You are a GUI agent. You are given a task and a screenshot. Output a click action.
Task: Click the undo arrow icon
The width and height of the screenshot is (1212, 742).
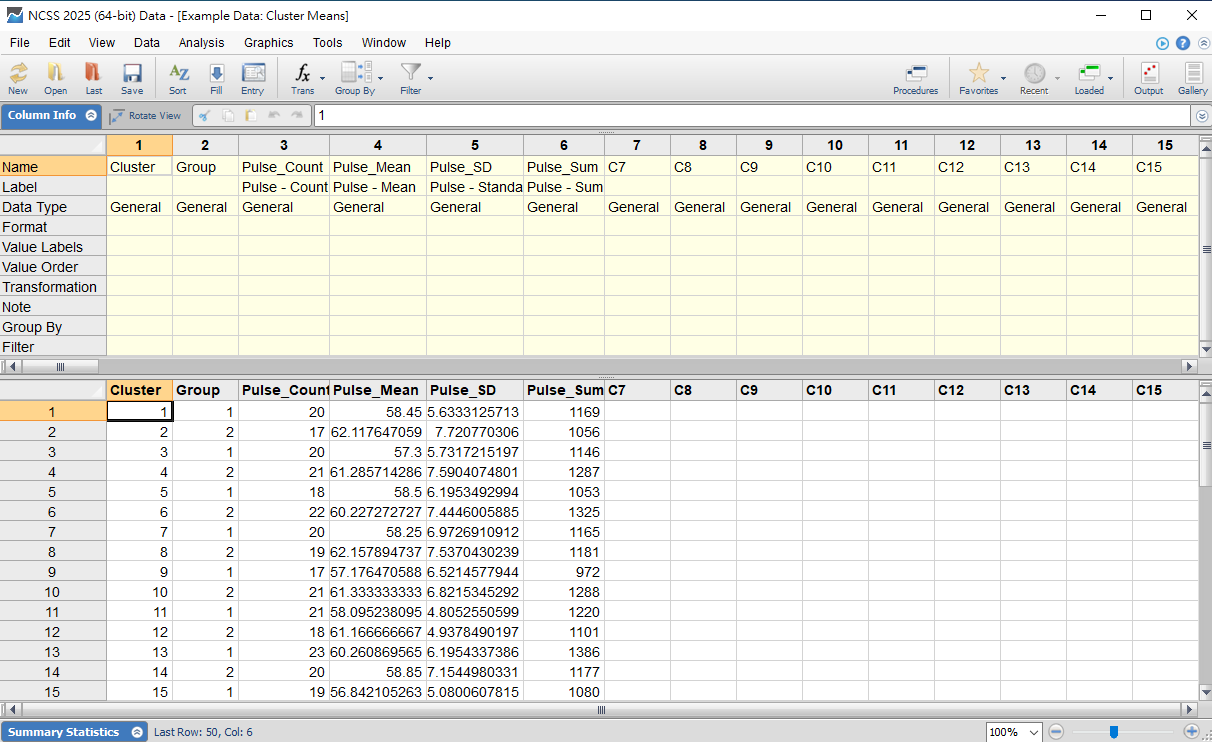pyautogui.click(x=274, y=116)
